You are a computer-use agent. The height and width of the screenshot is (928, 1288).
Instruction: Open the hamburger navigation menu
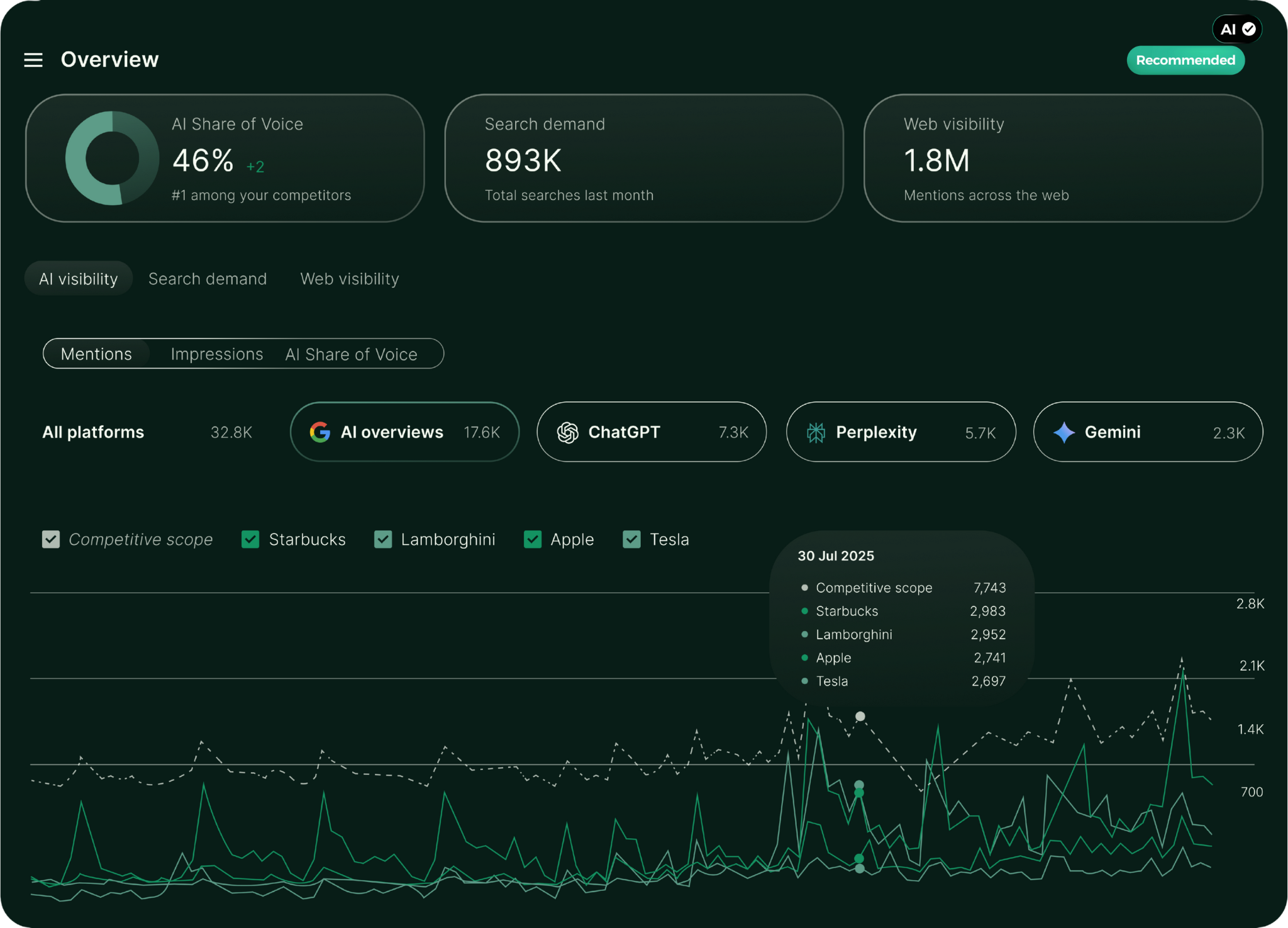pyautogui.click(x=33, y=60)
